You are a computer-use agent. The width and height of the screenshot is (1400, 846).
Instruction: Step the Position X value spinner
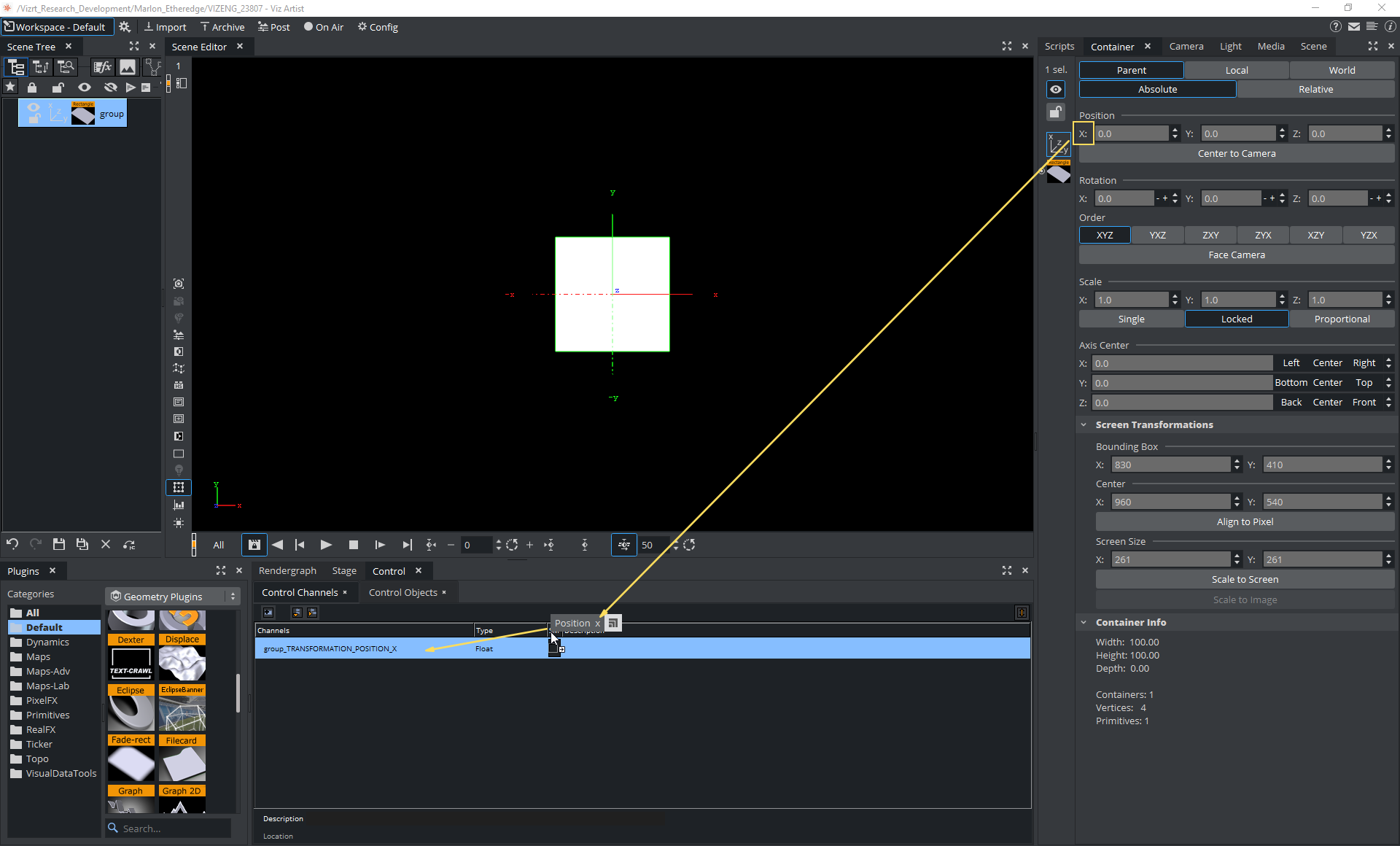(x=1175, y=133)
